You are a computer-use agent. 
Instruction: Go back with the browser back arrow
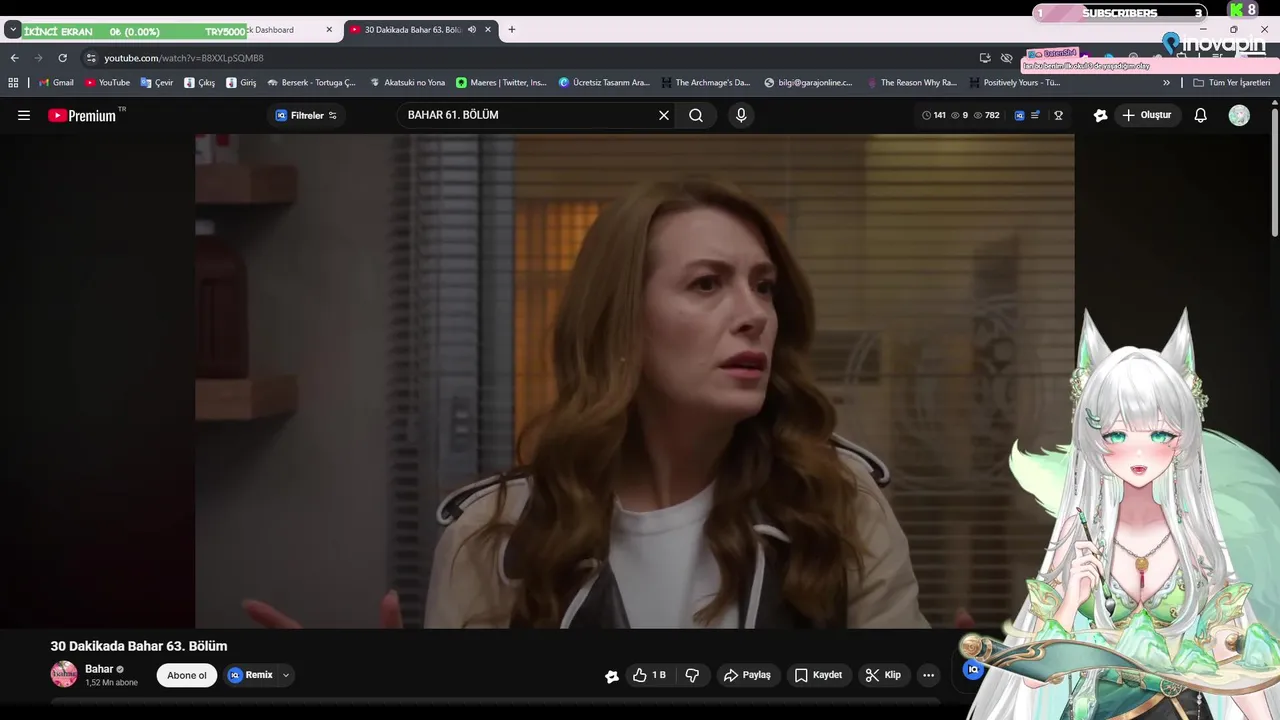click(14, 58)
